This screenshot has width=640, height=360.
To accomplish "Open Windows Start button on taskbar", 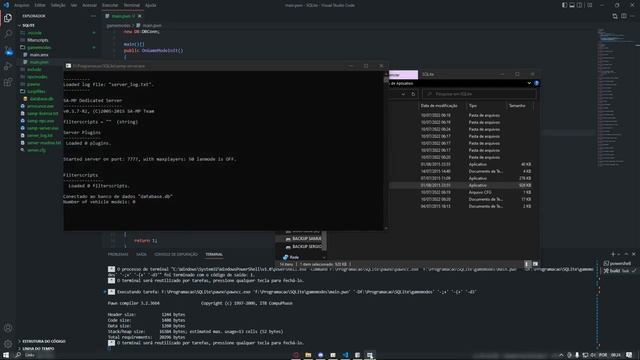I will pyautogui.click(x=6, y=355).
